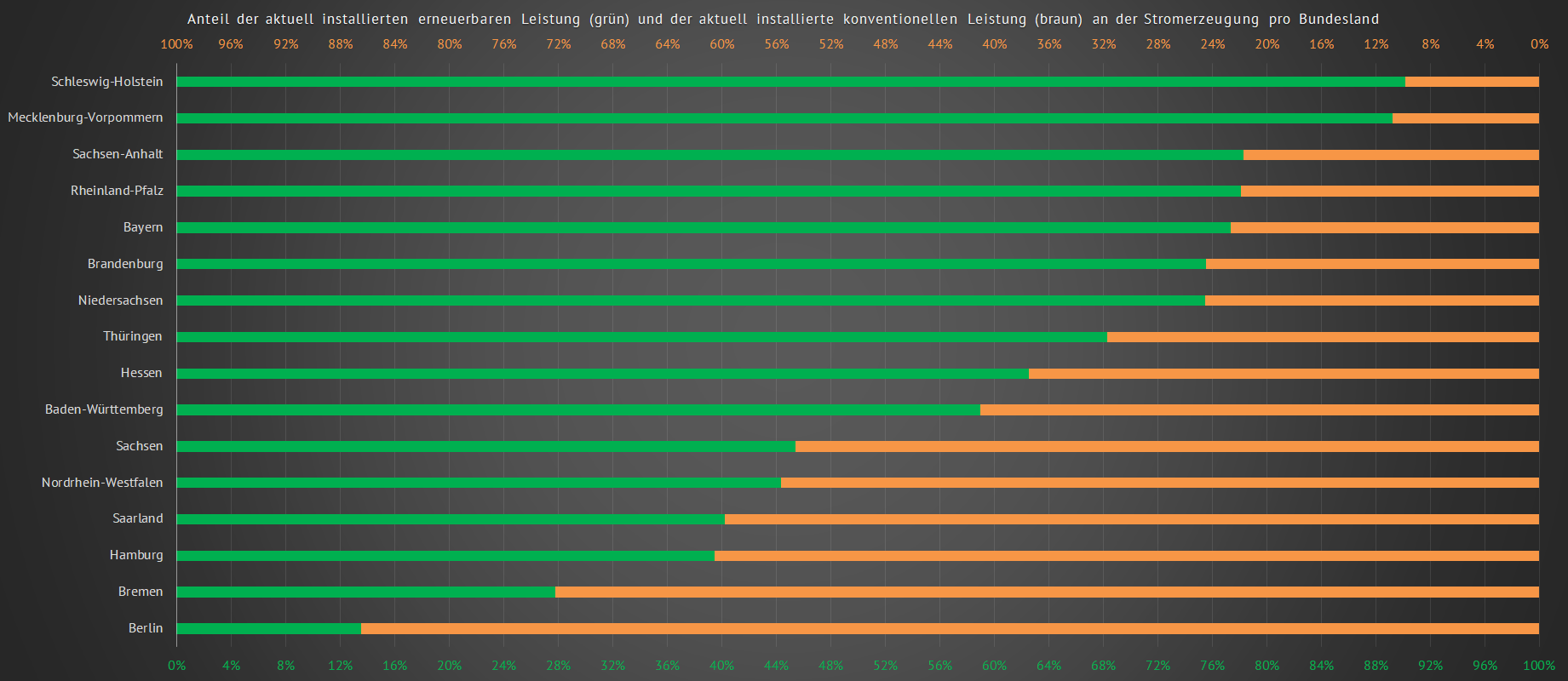Click the orange 100% axis tick label
This screenshot has width=1568, height=681.
point(176,44)
